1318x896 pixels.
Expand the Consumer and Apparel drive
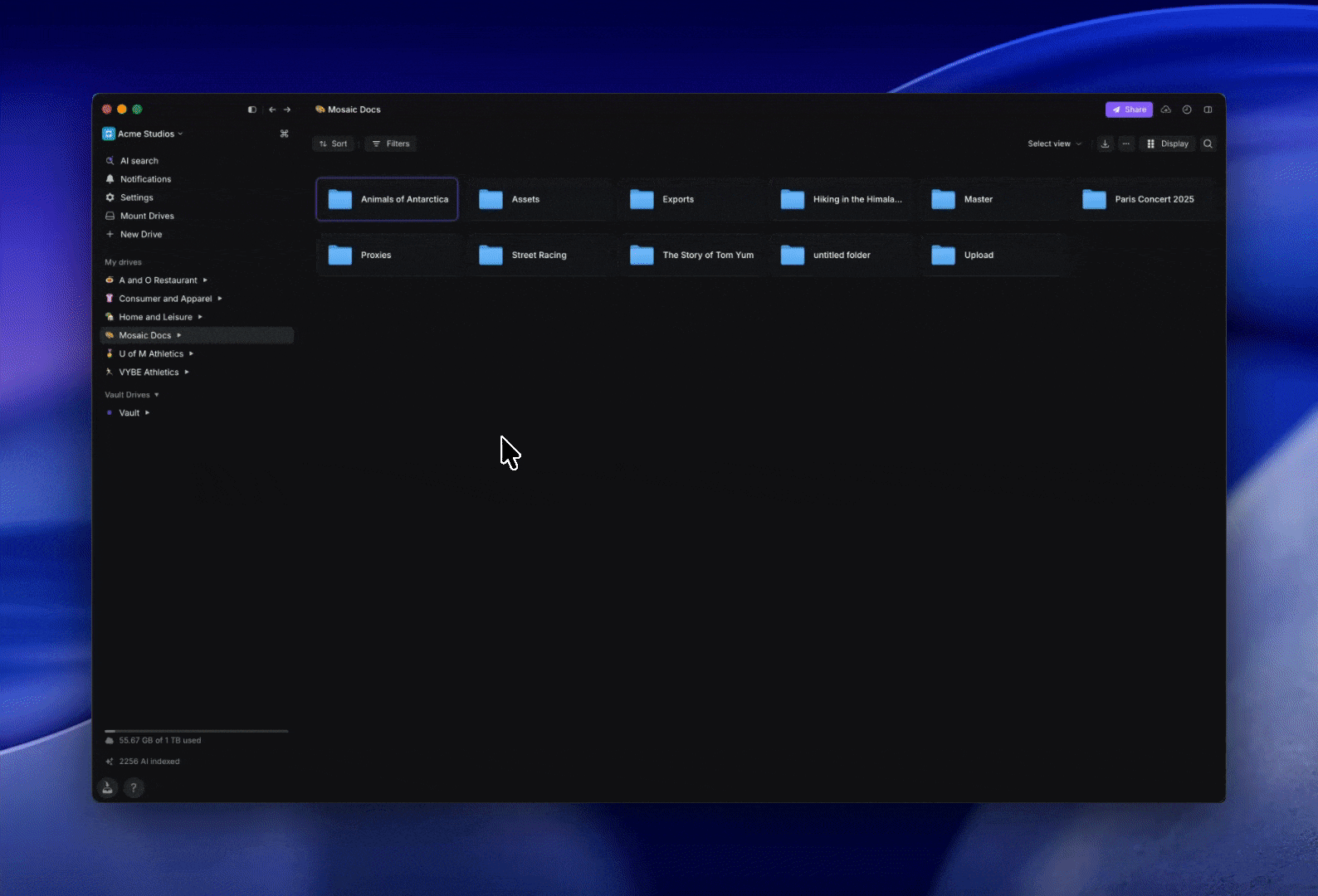220,299
